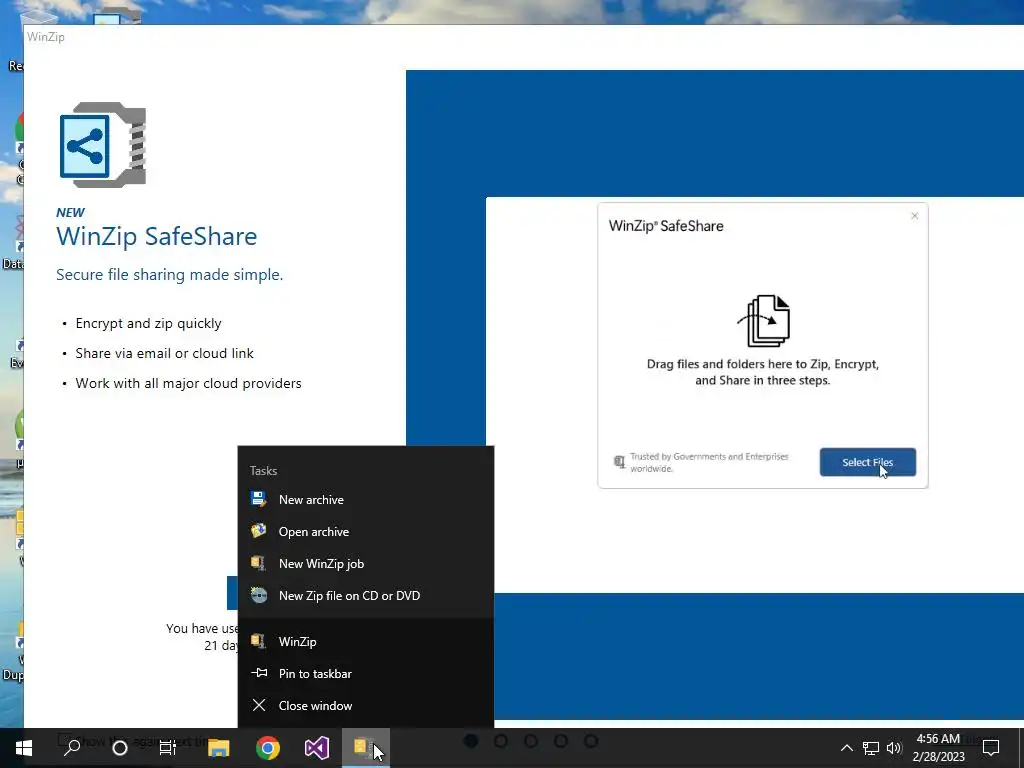This screenshot has height=768, width=1024.
Task: Click the "Encrypt and zip quickly" bullet
Action: click(x=148, y=323)
